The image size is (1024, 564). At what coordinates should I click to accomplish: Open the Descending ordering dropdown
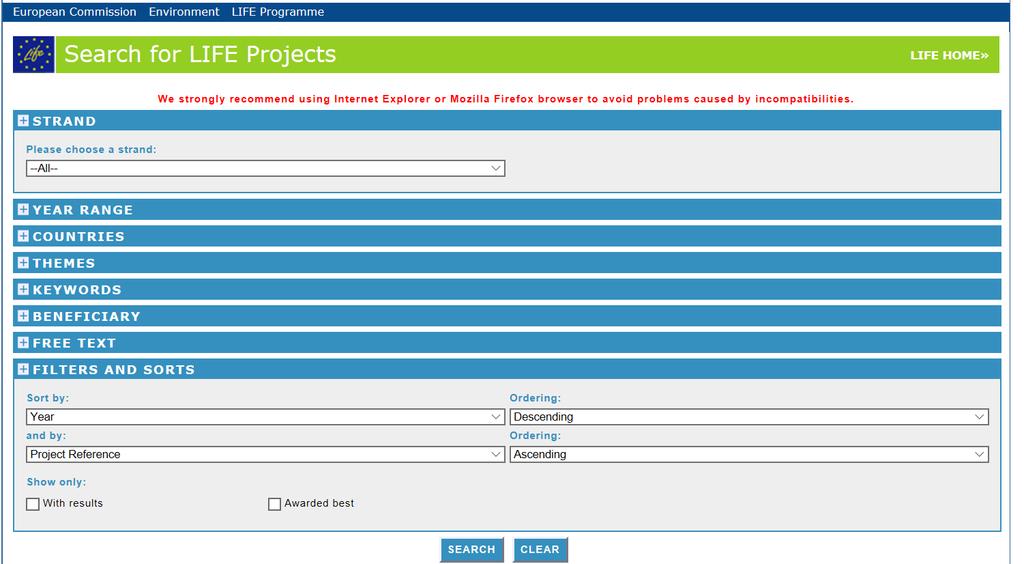(749, 416)
